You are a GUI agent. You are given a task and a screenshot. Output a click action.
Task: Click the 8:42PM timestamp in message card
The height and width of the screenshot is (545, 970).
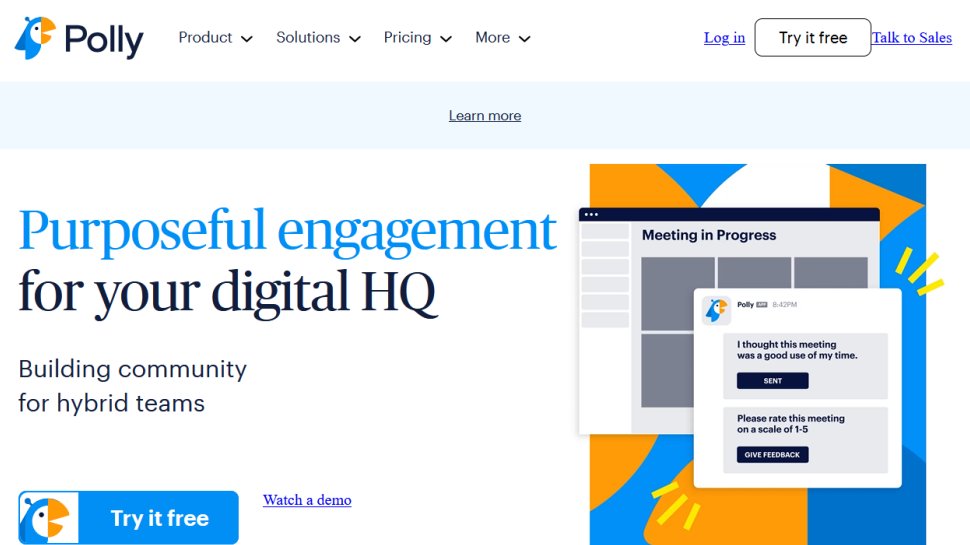tap(784, 305)
